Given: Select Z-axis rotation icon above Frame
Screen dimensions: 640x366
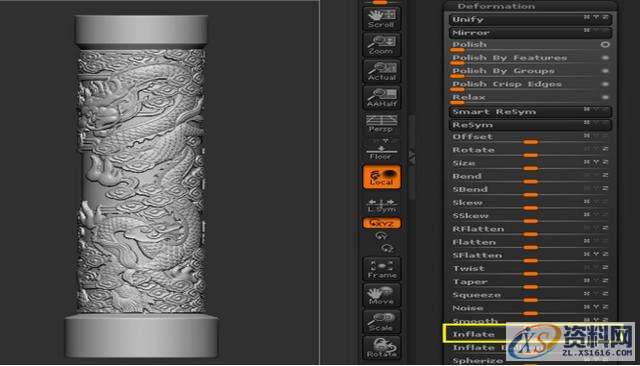Looking at the screenshot, I should pyautogui.click(x=387, y=248).
